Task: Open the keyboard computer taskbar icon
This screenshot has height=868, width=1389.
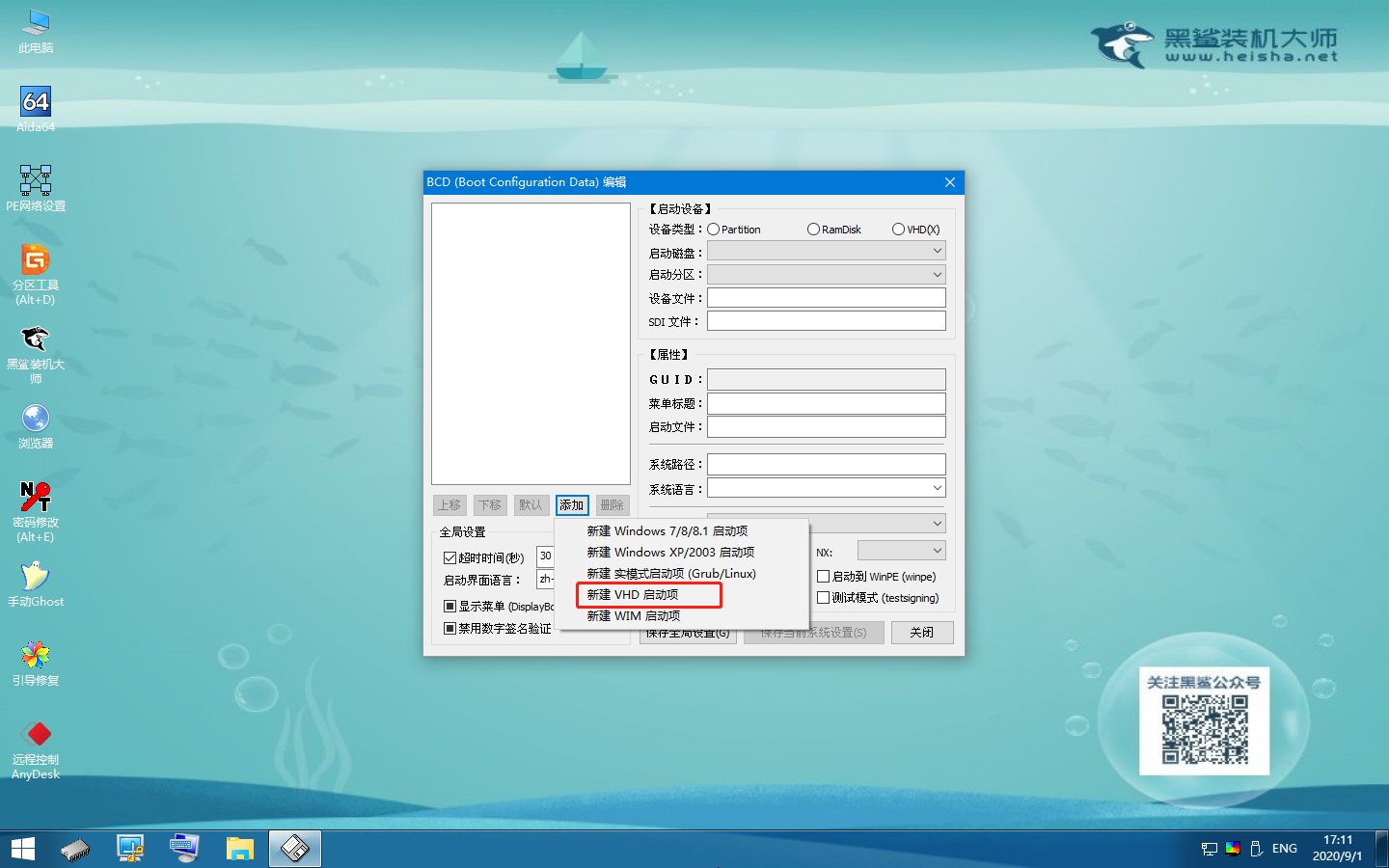Action: pyautogui.click(x=184, y=849)
